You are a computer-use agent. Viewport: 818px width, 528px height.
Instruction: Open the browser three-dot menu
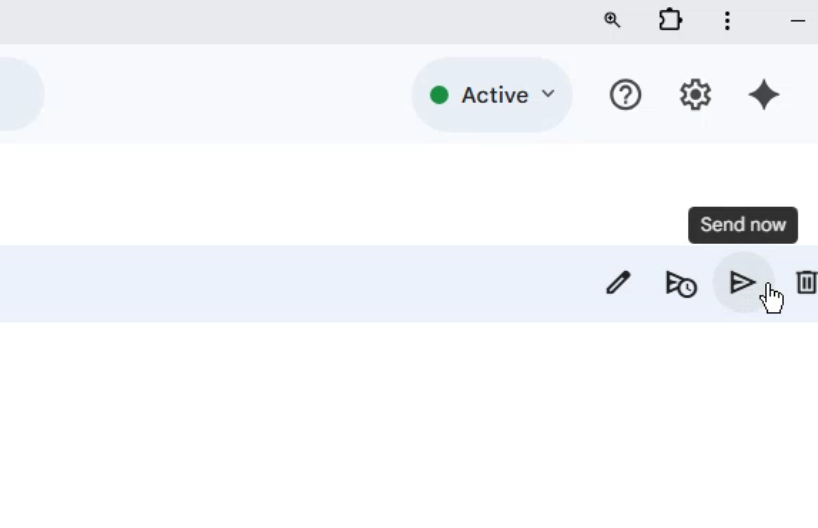coord(727,20)
